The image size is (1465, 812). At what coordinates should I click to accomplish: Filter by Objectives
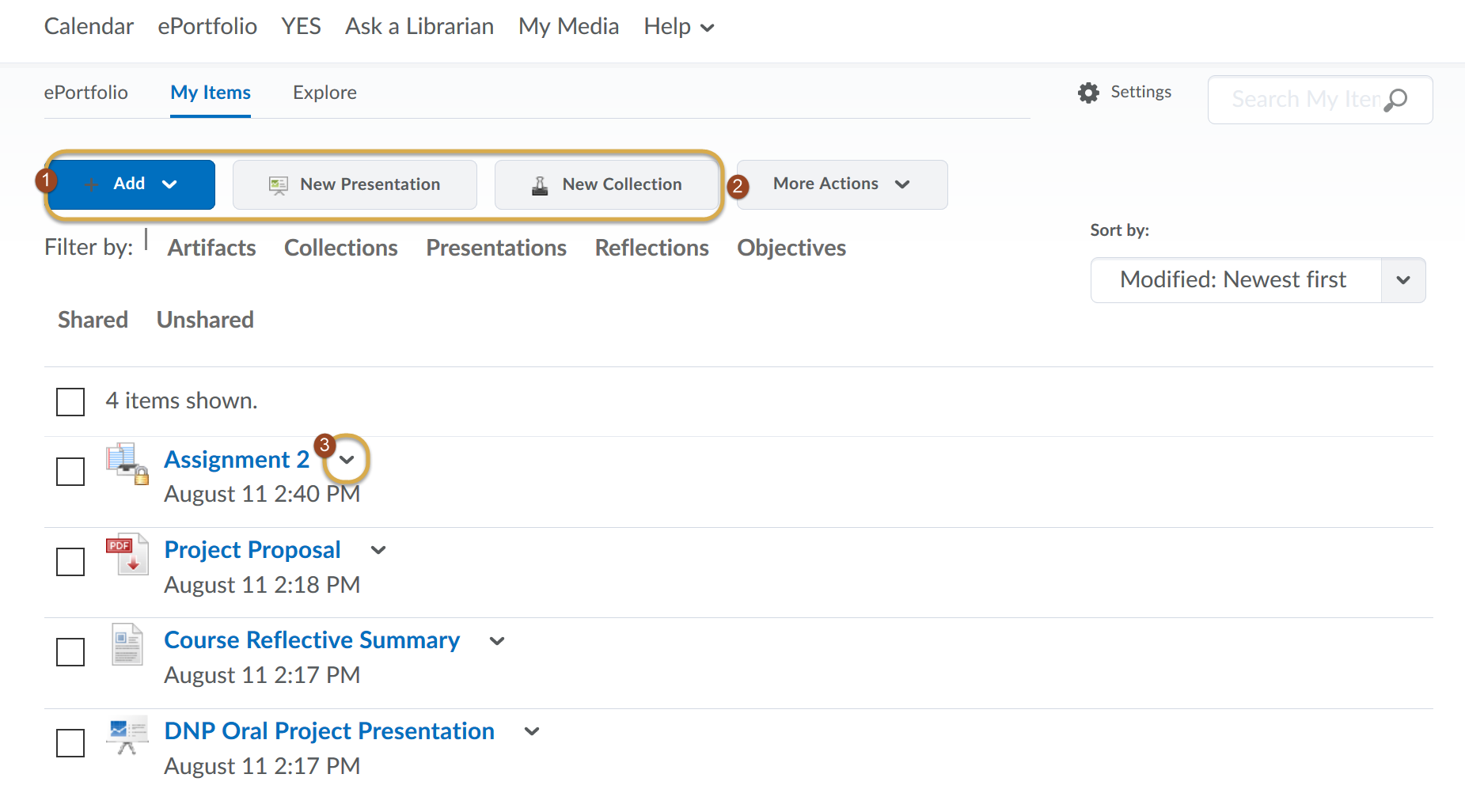[791, 248]
